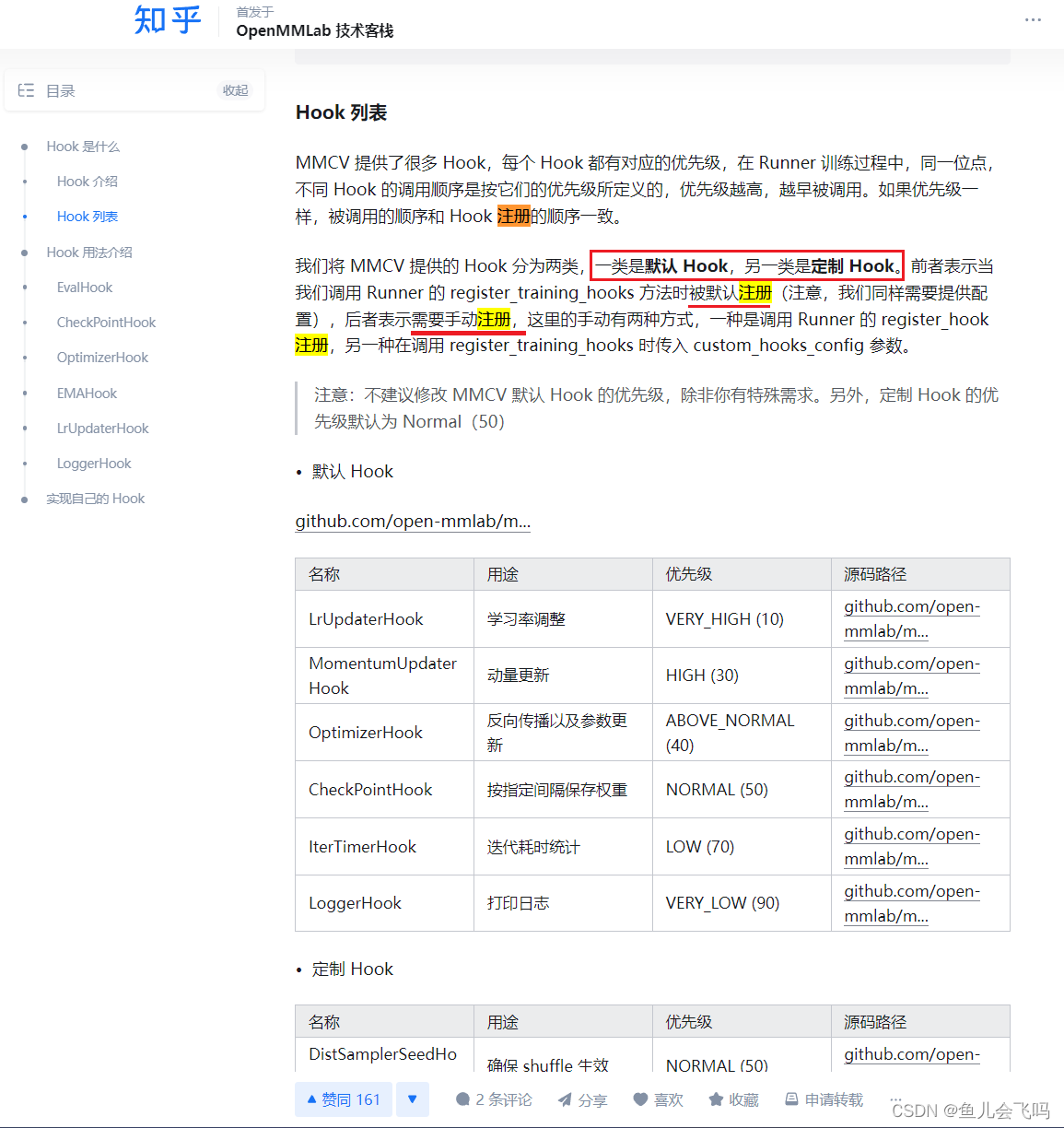1064x1128 pixels.
Task: Open the comments via the 2 条评论 bubble icon
Action: 464,1099
